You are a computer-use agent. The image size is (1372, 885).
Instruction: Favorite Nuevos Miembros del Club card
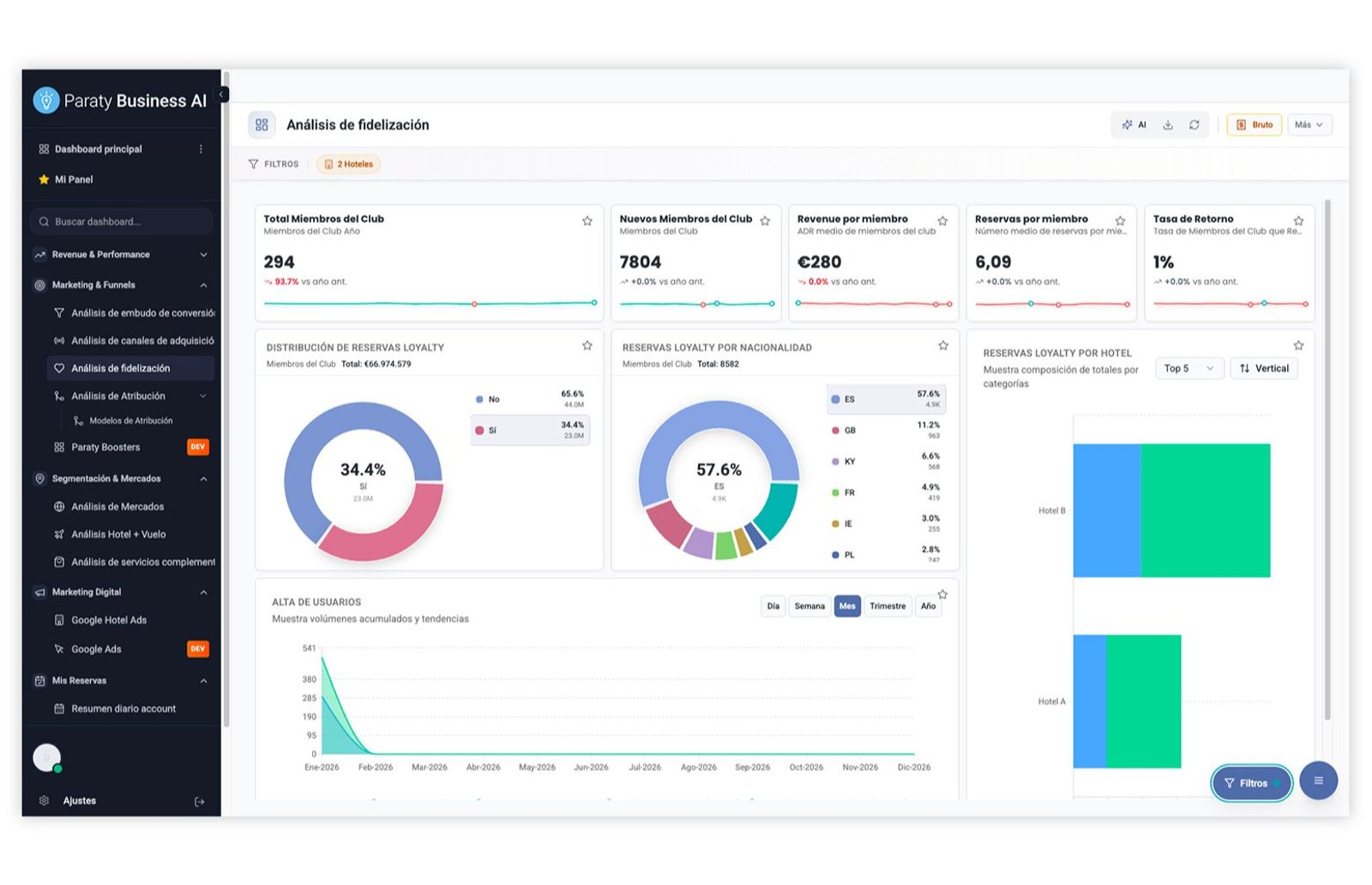(765, 220)
